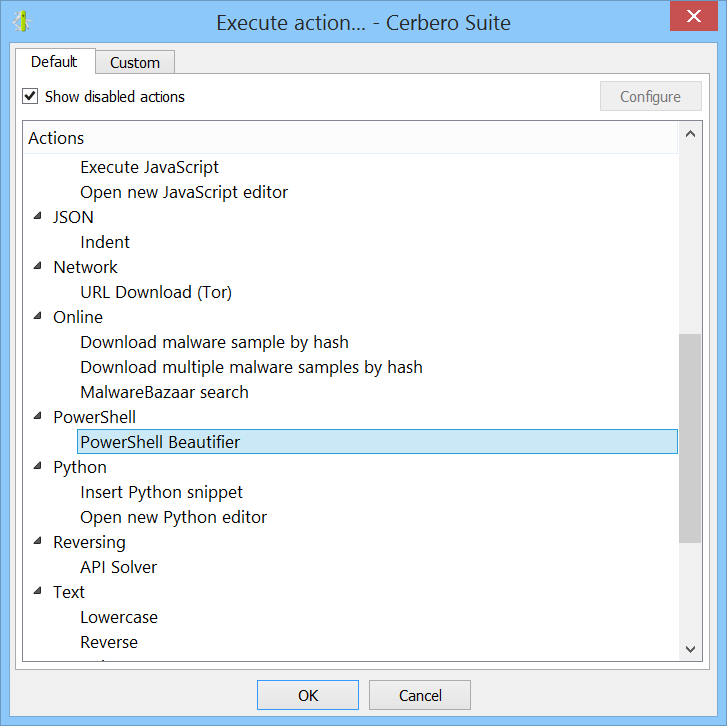The width and height of the screenshot is (727, 726).
Task: Click scrollbar track above the thumb
Action: 690,239
